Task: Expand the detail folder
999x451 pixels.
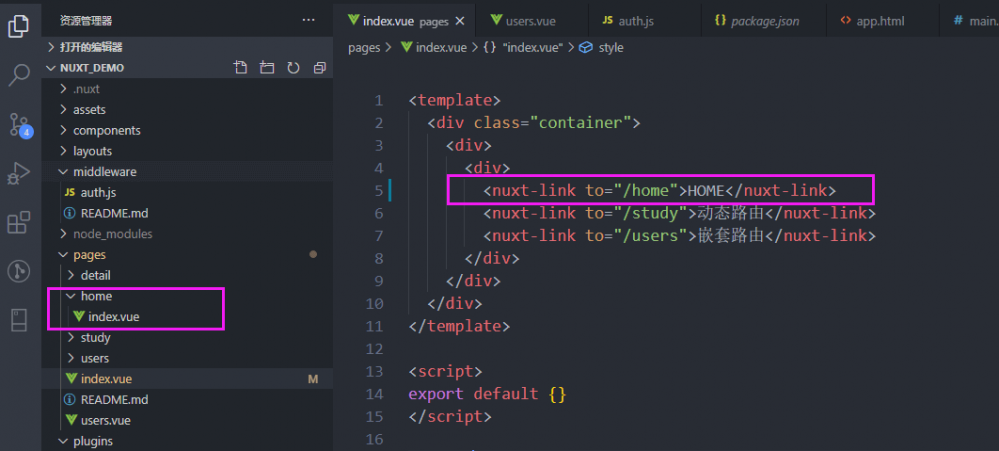Action: click(187, 275)
